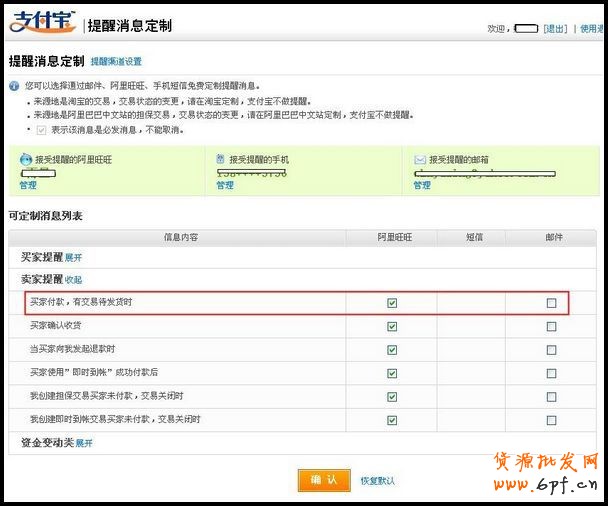Image resolution: width=608 pixels, height=506 pixels.
Task: Click the 恢复默认 link
Action: tap(377, 481)
